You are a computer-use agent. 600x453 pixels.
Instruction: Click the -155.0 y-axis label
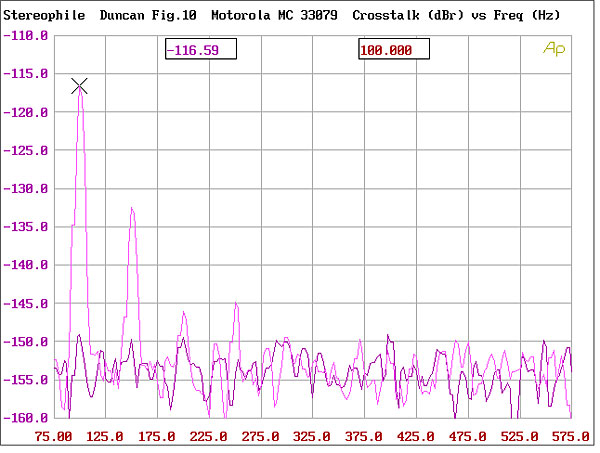click(26, 380)
